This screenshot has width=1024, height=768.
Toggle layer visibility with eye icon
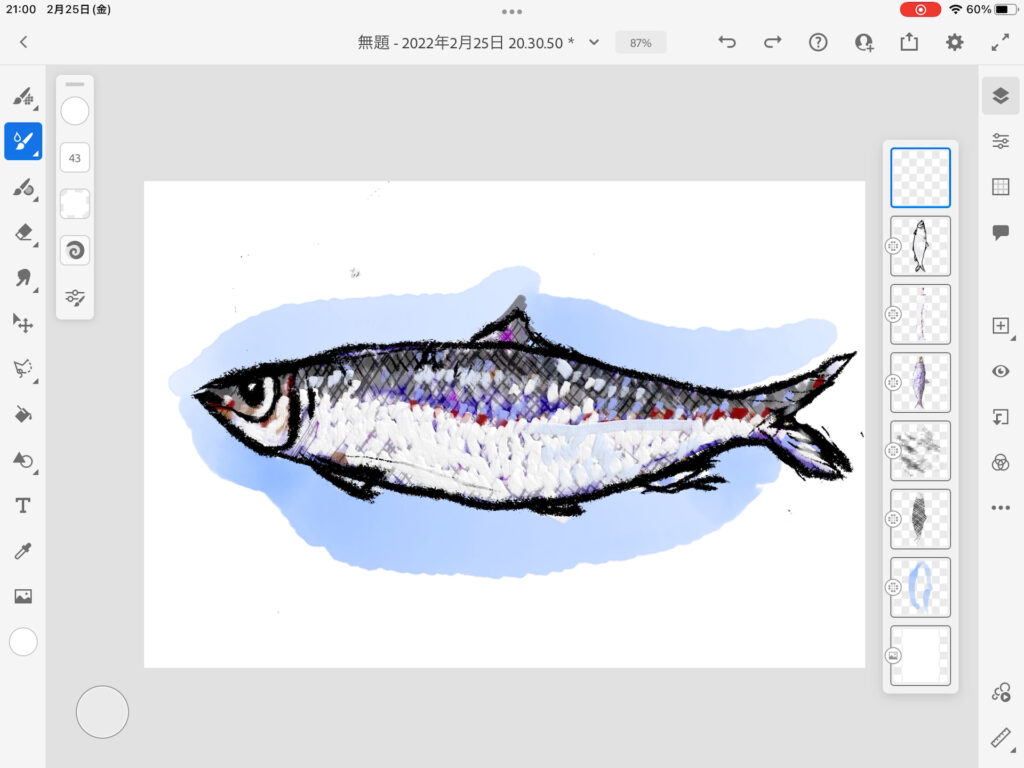1000,371
